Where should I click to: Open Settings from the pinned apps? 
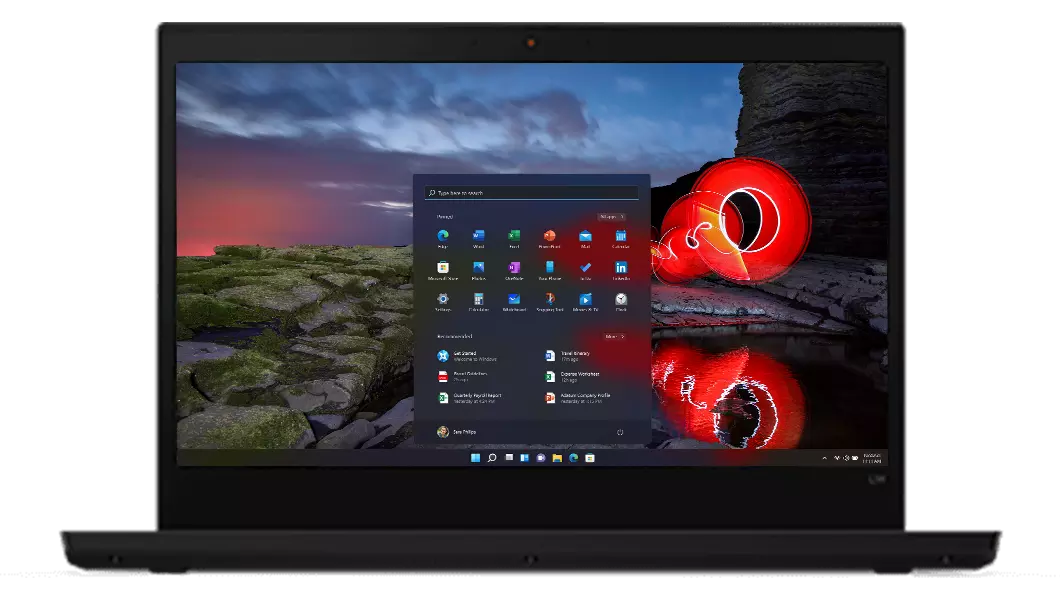(x=443, y=301)
